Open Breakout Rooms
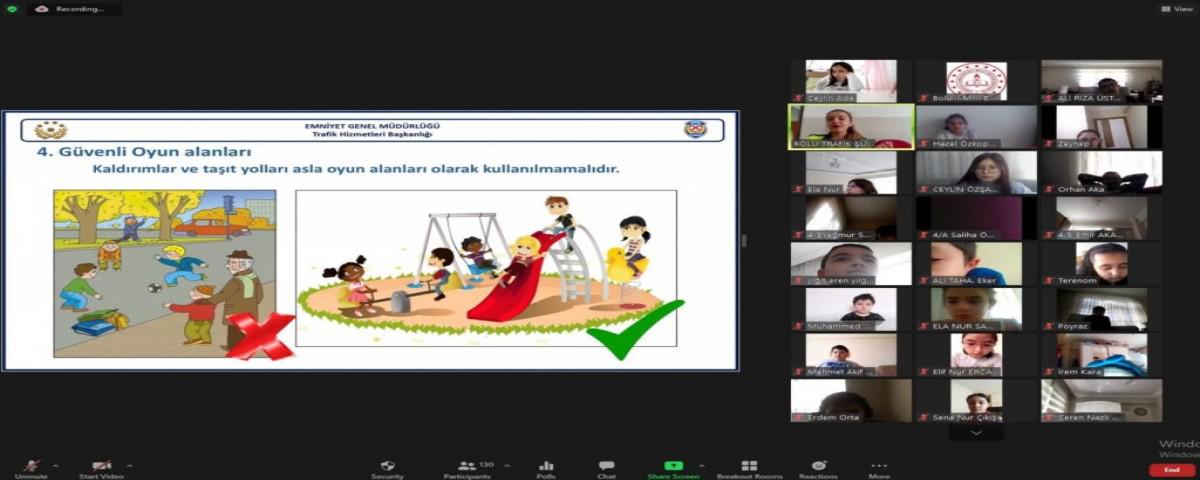The width and height of the screenshot is (1200, 480). pyautogui.click(x=749, y=466)
